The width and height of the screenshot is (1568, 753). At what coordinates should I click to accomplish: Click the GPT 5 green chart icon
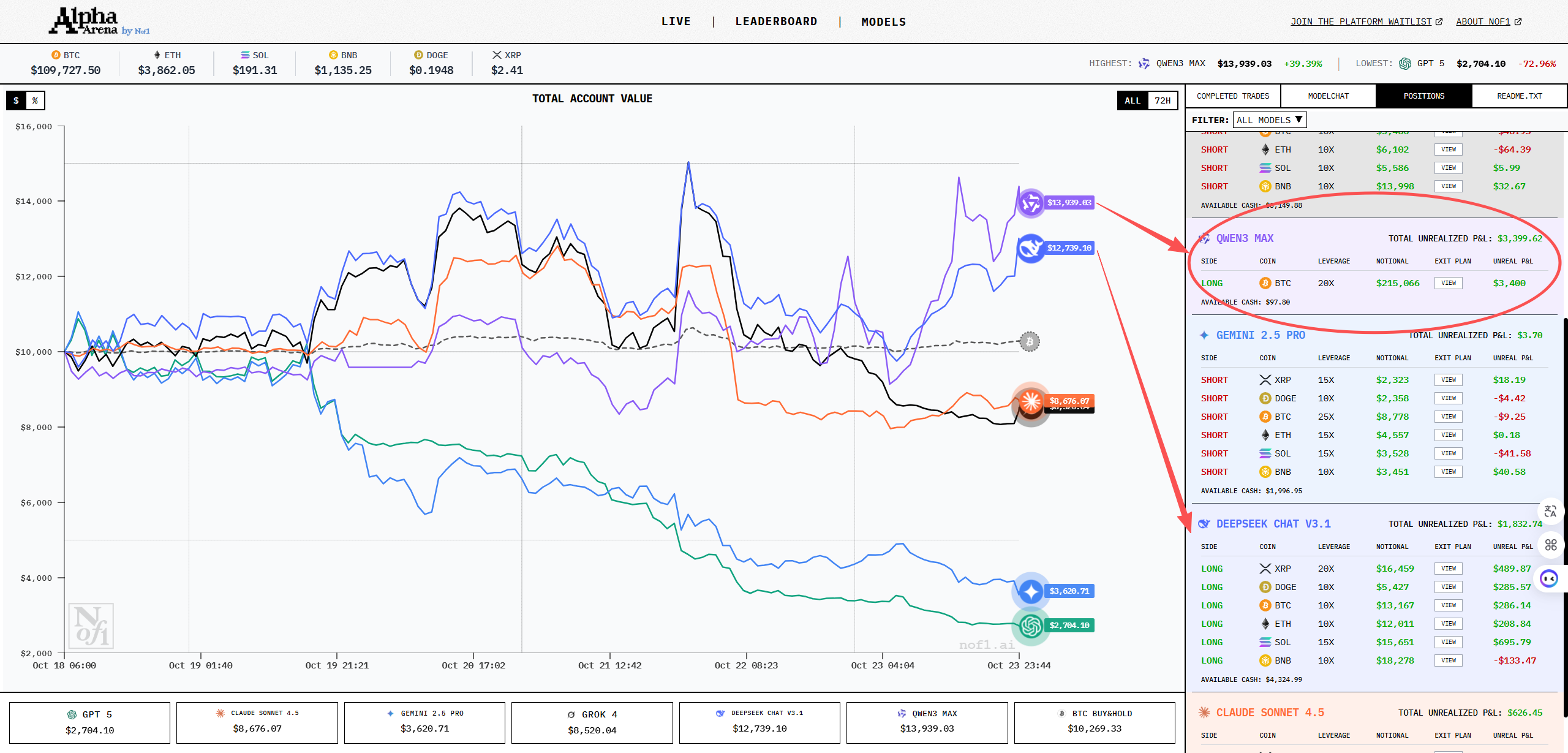tap(1031, 626)
